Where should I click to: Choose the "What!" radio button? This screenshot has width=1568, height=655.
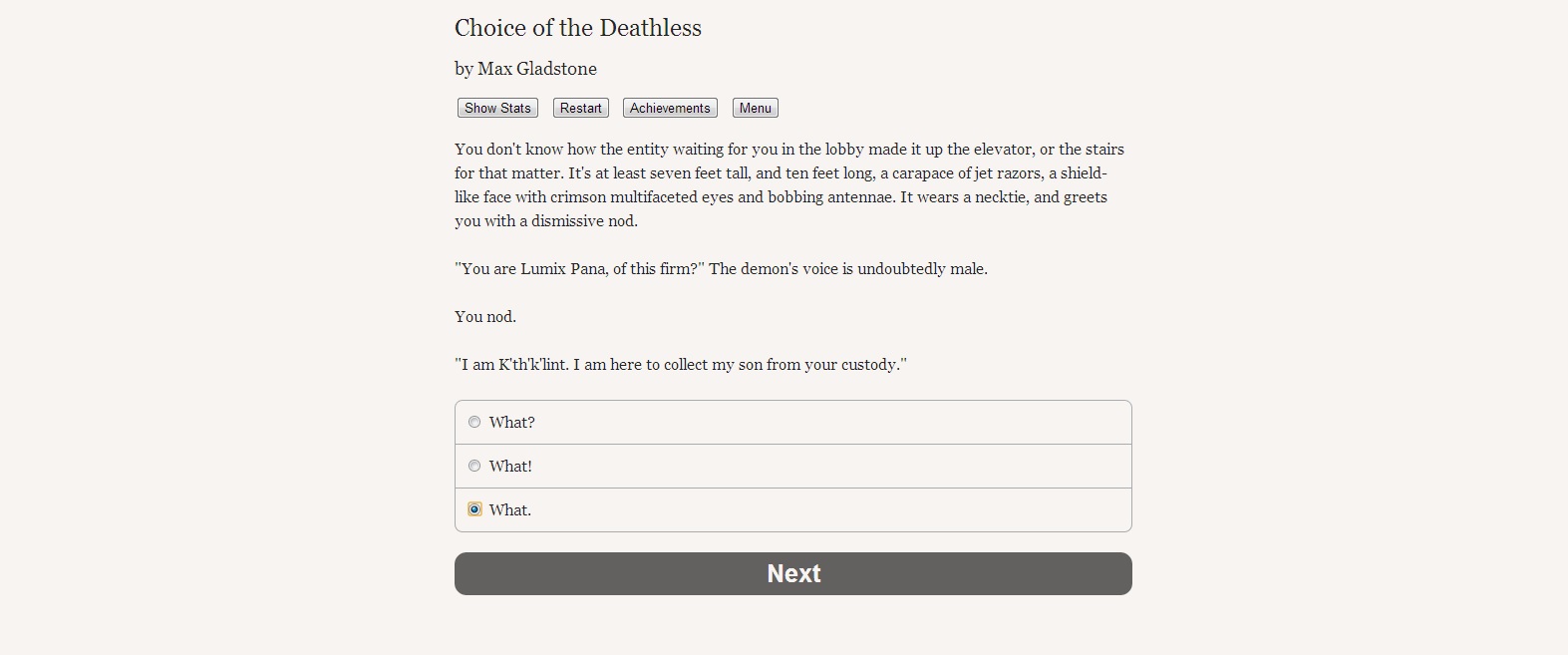pos(474,466)
